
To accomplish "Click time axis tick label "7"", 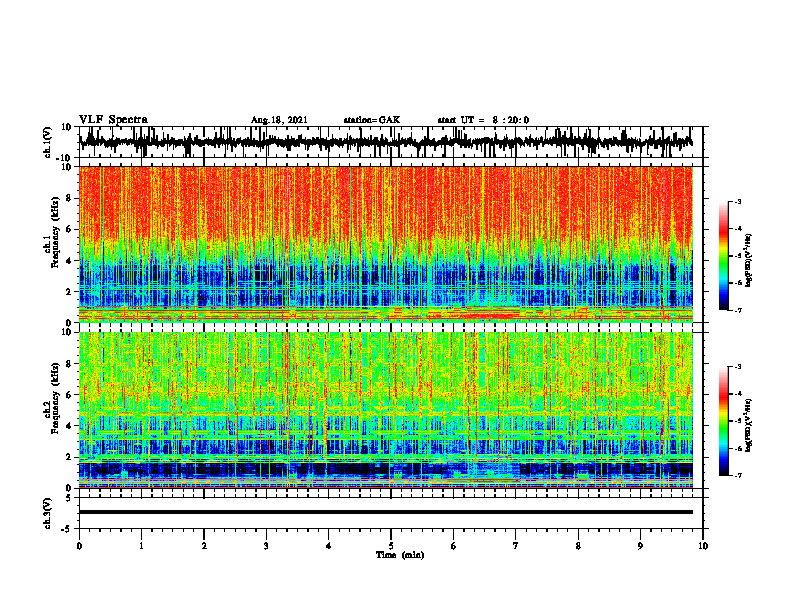I will [516, 546].
